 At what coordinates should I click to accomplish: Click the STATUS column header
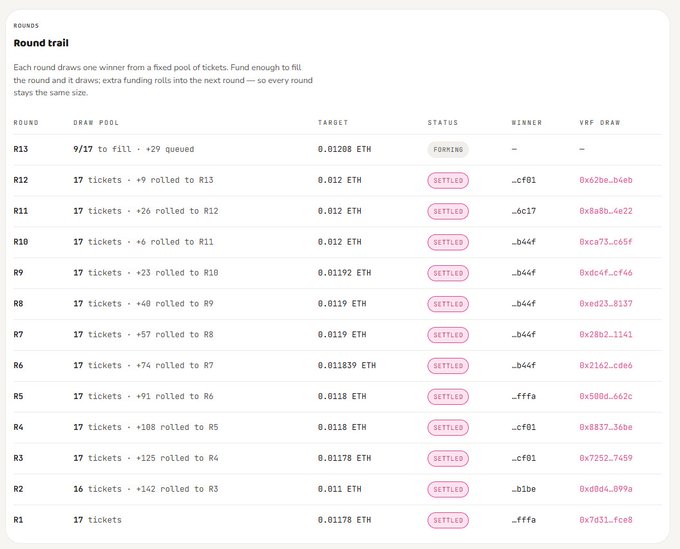point(443,123)
